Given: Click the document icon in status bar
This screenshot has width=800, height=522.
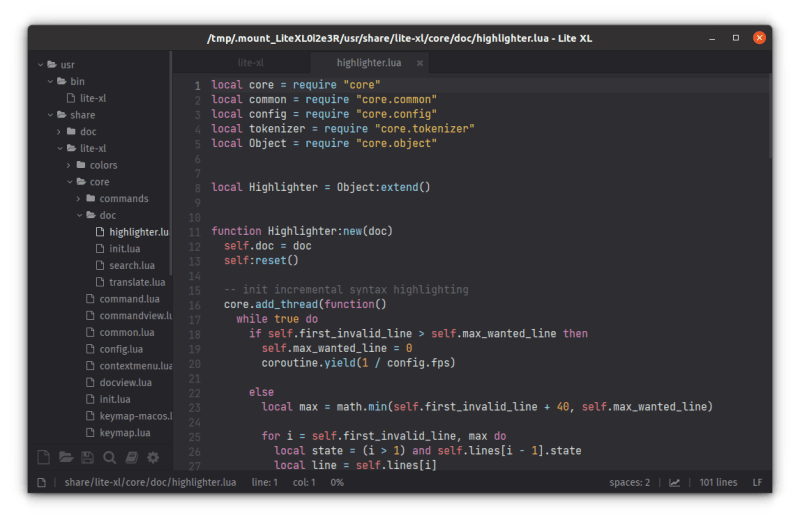Looking at the screenshot, I should coord(42,483).
